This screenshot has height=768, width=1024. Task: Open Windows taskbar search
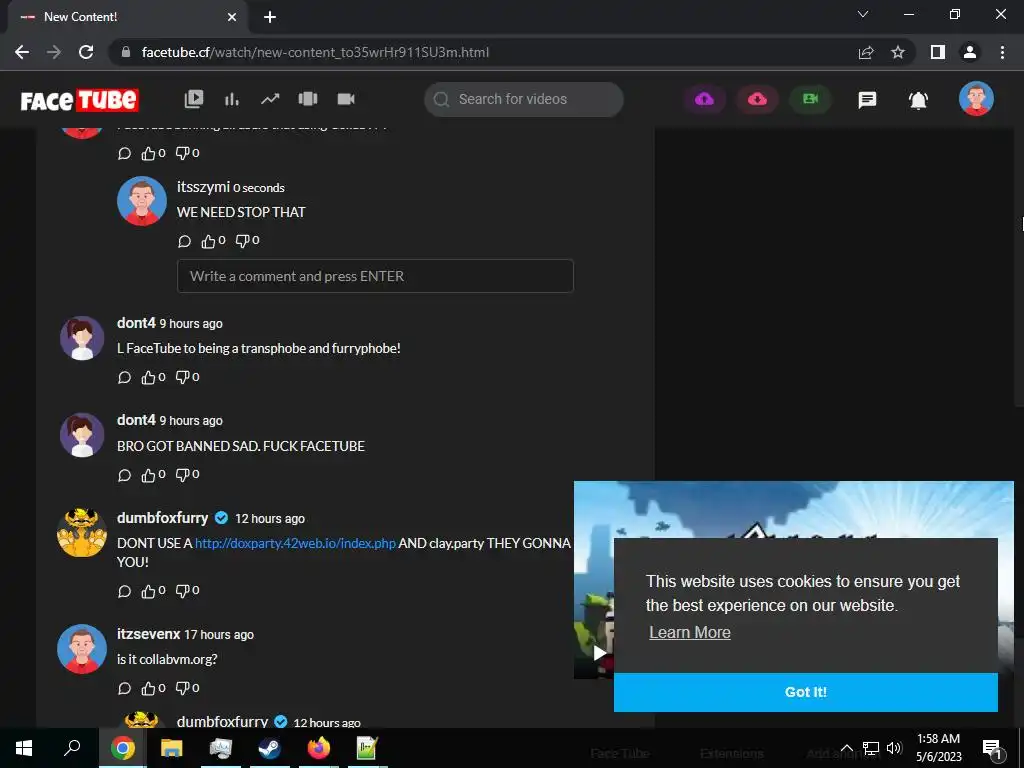point(72,748)
